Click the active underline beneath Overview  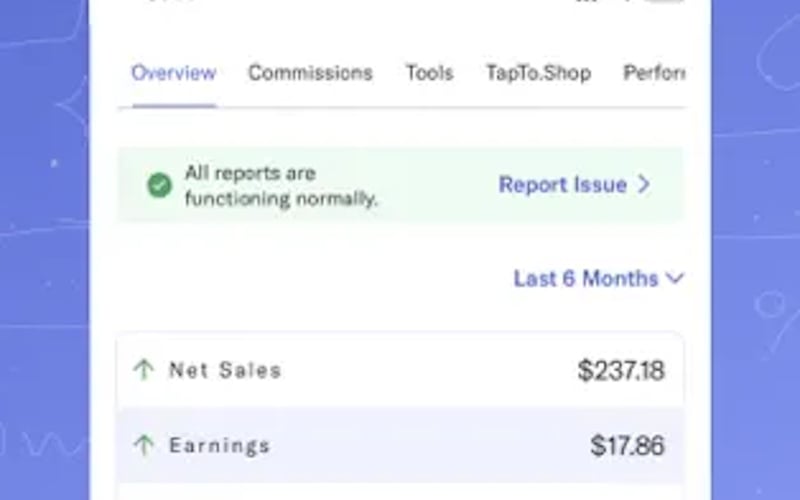point(173,104)
